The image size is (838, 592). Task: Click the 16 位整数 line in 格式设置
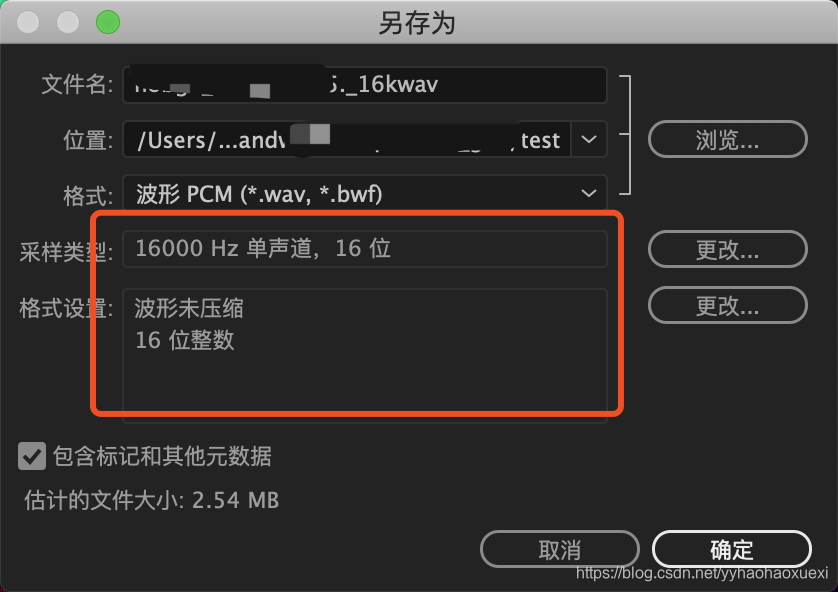coord(184,340)
